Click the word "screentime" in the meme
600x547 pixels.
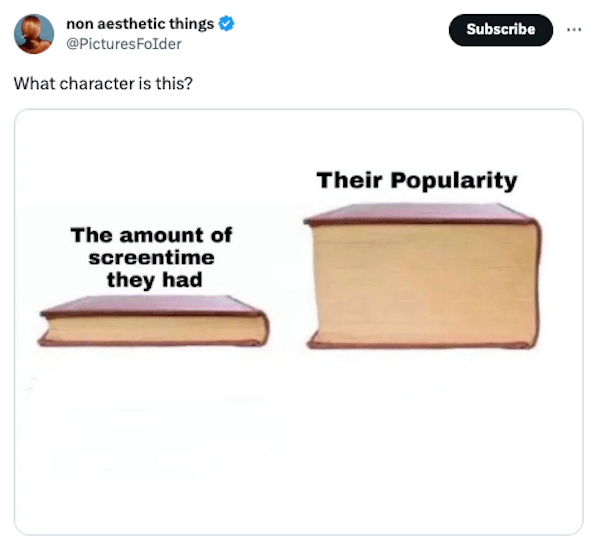(151, 257)
